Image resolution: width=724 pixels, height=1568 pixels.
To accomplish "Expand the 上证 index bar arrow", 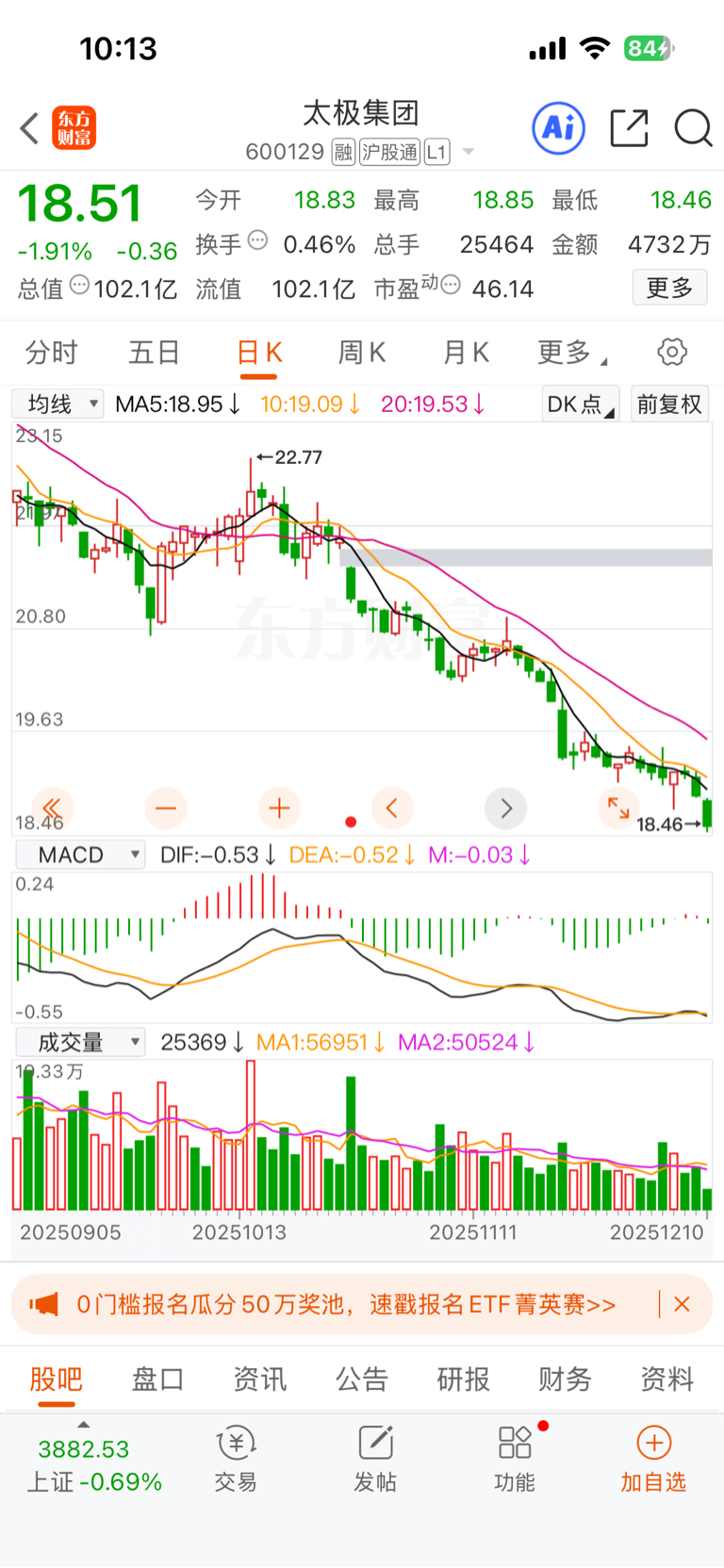I will coord(83,1425).
